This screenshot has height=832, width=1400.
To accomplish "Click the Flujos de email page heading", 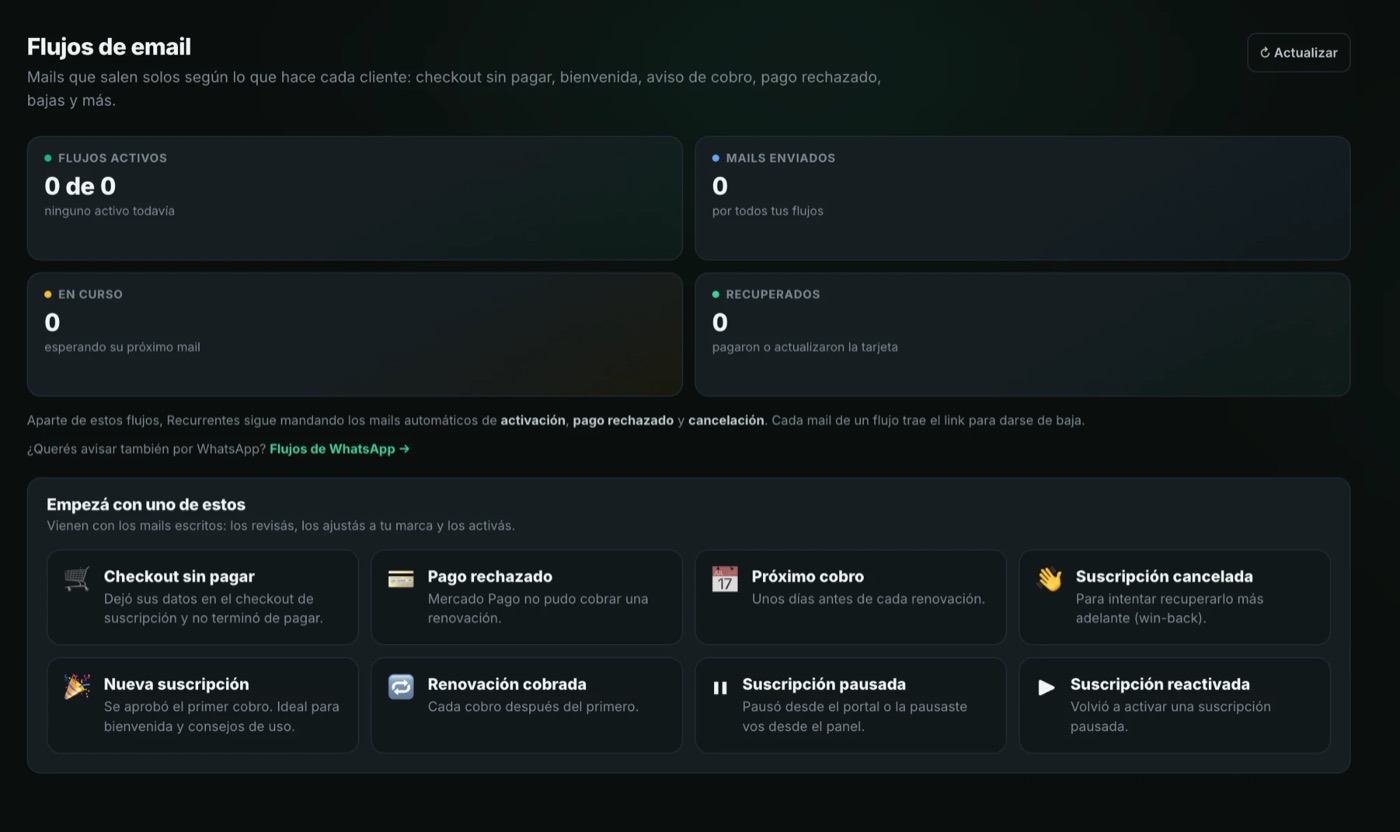I will point(109,47).
